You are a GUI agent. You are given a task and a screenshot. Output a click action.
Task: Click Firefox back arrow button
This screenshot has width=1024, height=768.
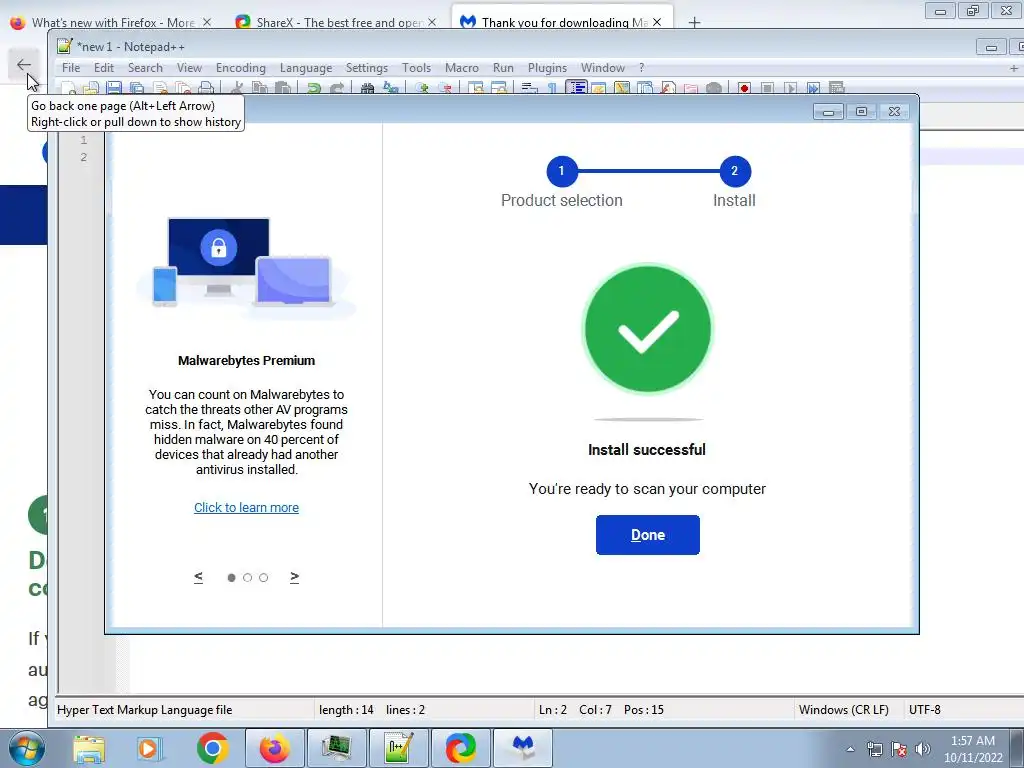tap(24, 64)
